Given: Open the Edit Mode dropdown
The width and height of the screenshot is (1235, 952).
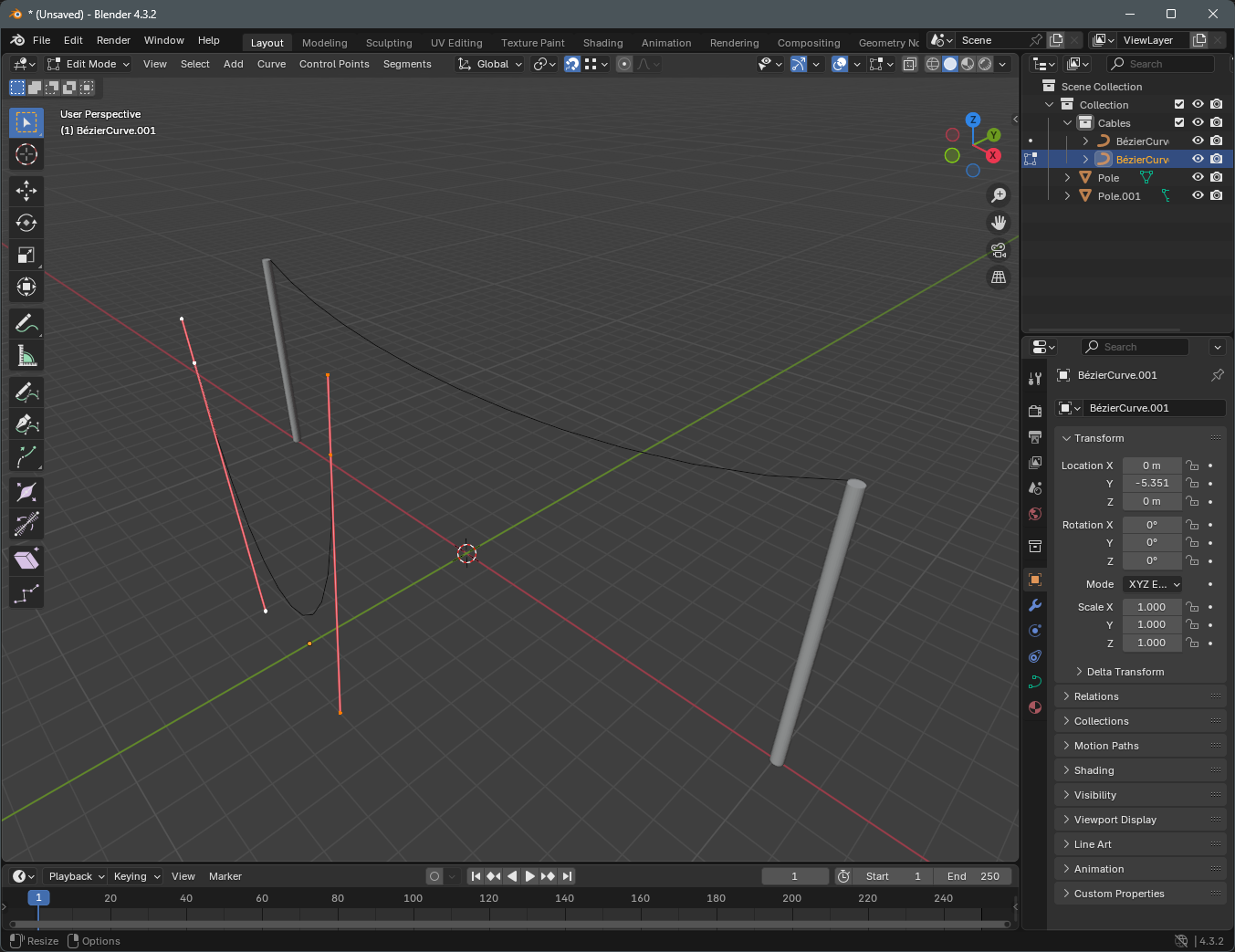Looking at the screenshot, I should click(89, 64).
